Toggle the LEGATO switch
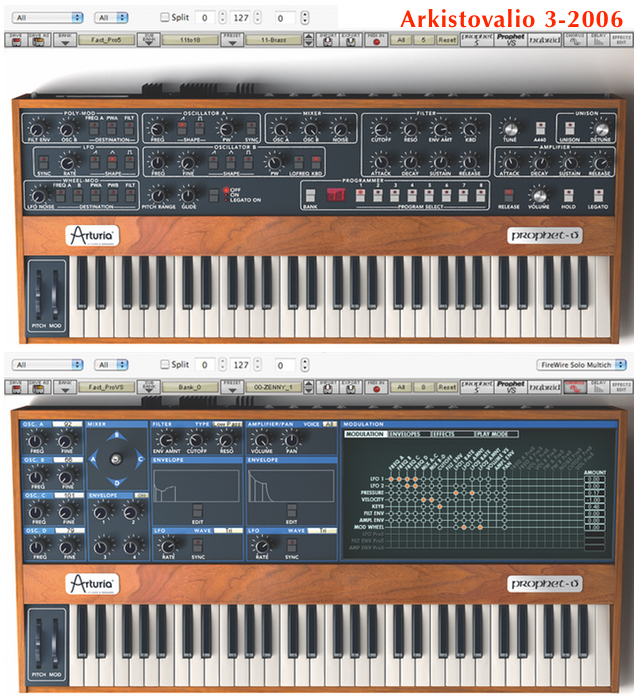Viewport: 640px width, 700px height. (598, 196)
